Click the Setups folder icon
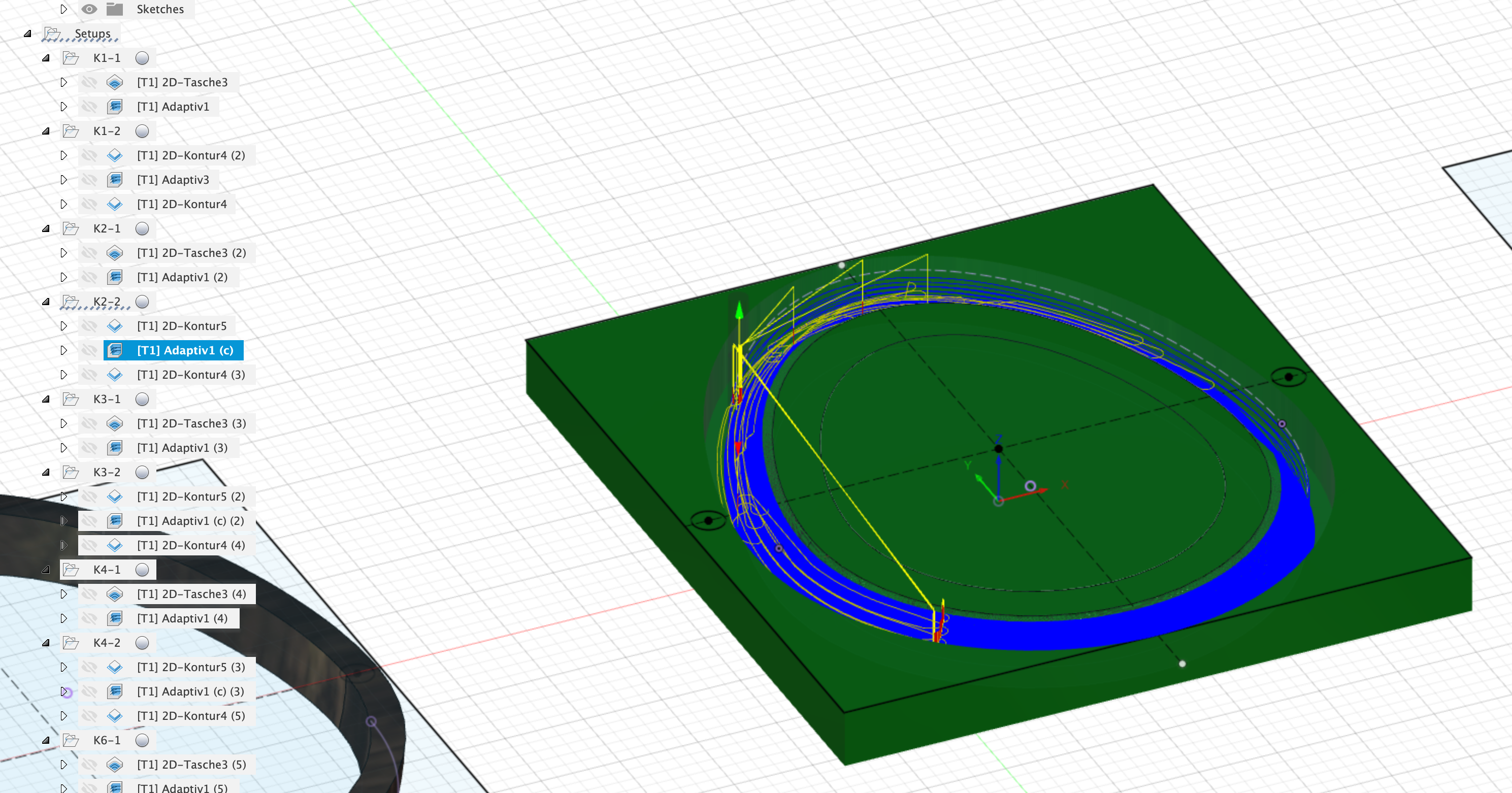 [53, 34]
